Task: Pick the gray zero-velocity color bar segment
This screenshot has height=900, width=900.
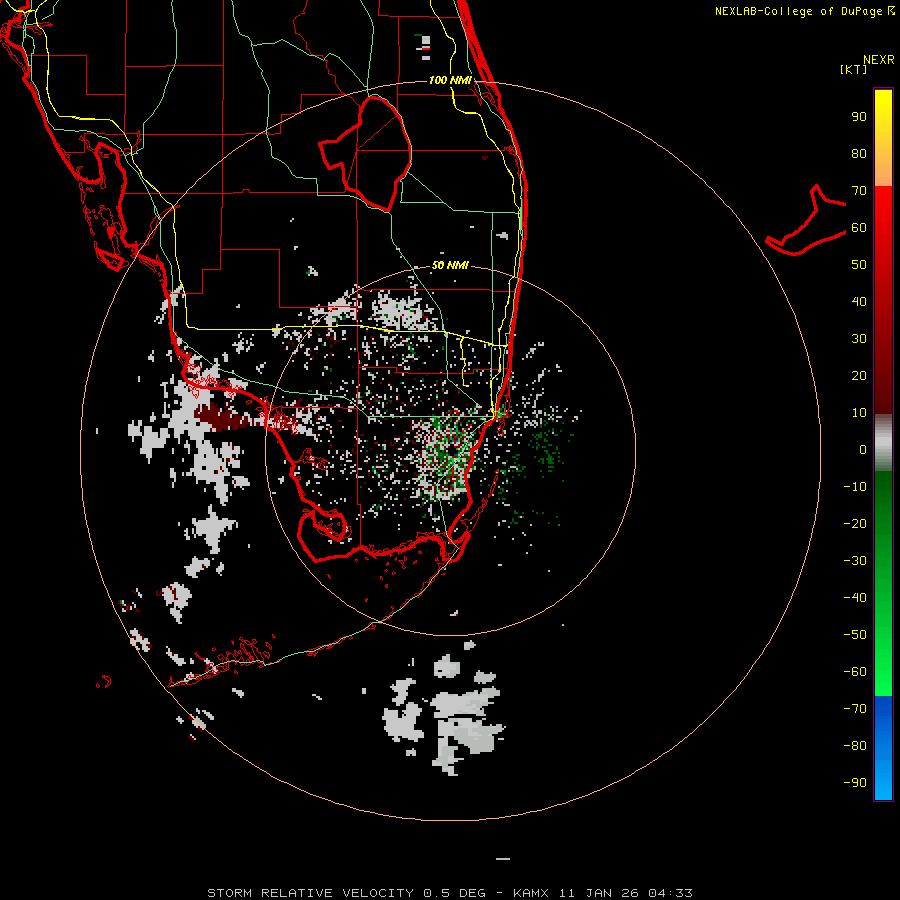Action: [x=883, y=443]
